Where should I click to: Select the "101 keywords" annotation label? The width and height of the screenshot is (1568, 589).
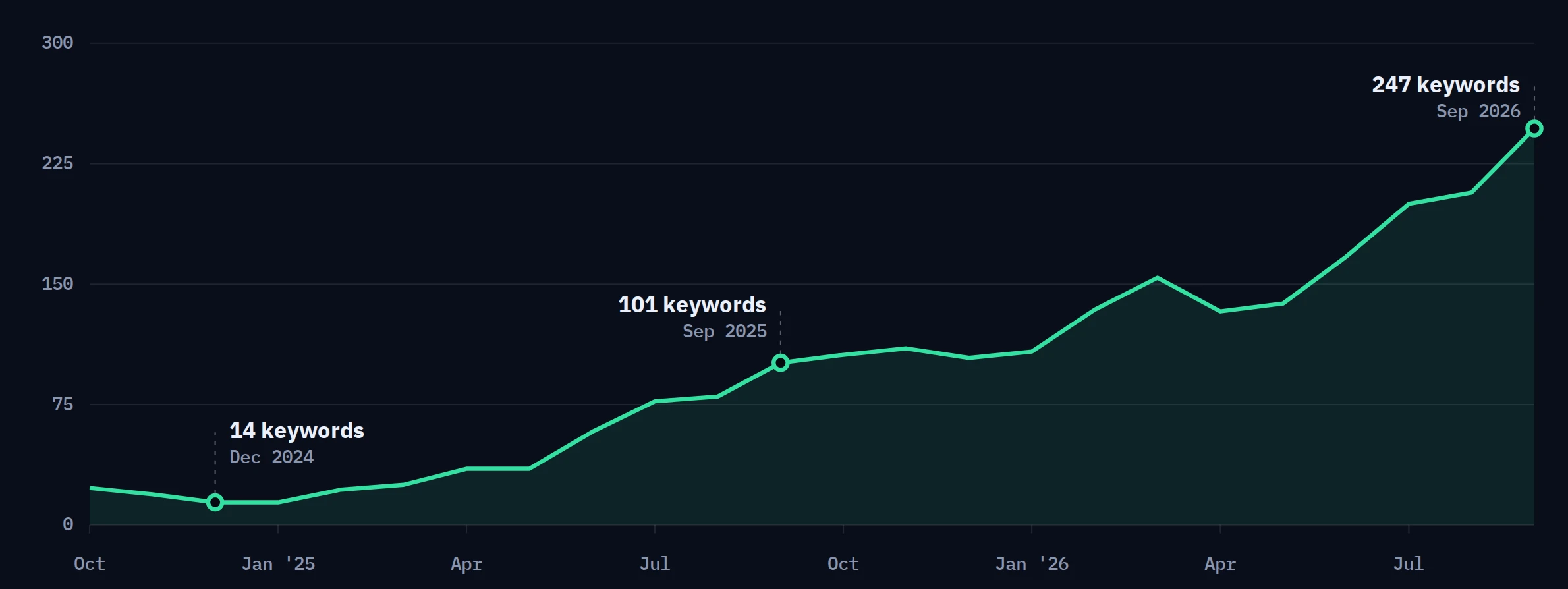692,304
